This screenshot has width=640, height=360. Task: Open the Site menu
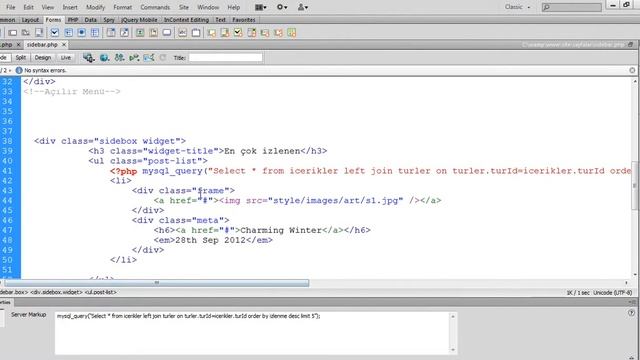[x=184, y=7]
